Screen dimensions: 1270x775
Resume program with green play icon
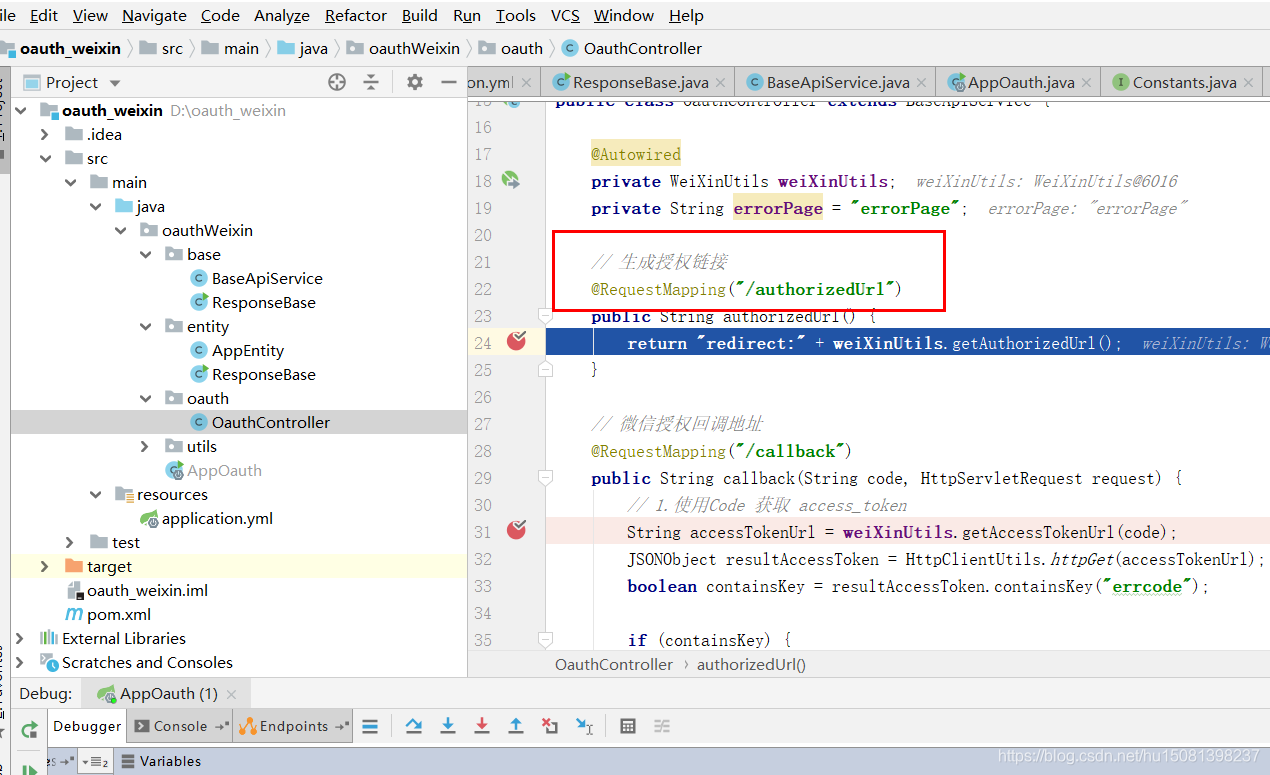point(30,769)
